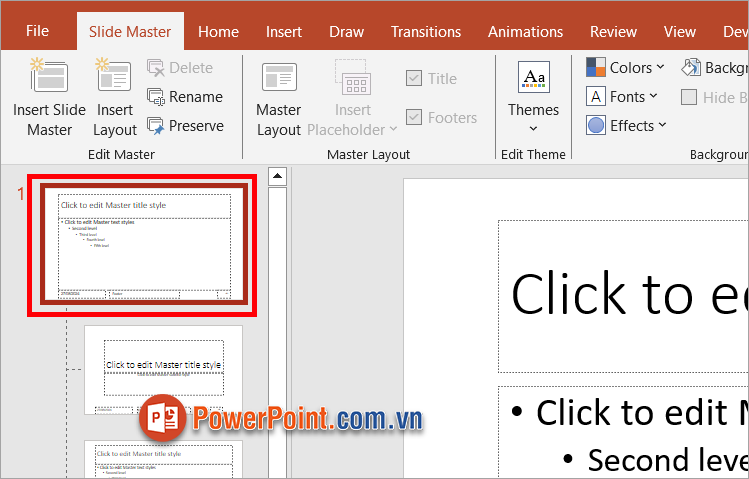Click the Effects circle icon
The image size is (749, 479).
coord(596,126)
